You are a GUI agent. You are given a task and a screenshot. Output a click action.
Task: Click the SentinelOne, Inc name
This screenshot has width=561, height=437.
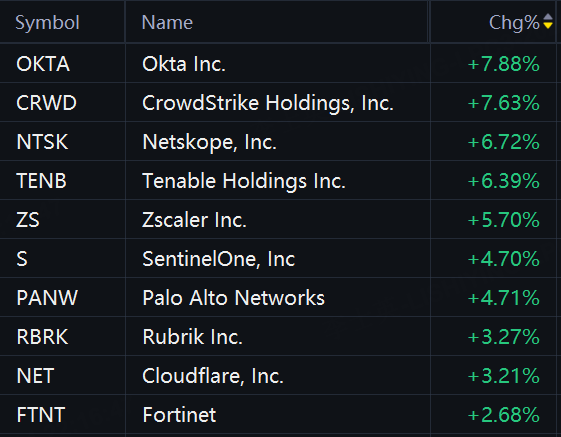(x=219, y=259)
